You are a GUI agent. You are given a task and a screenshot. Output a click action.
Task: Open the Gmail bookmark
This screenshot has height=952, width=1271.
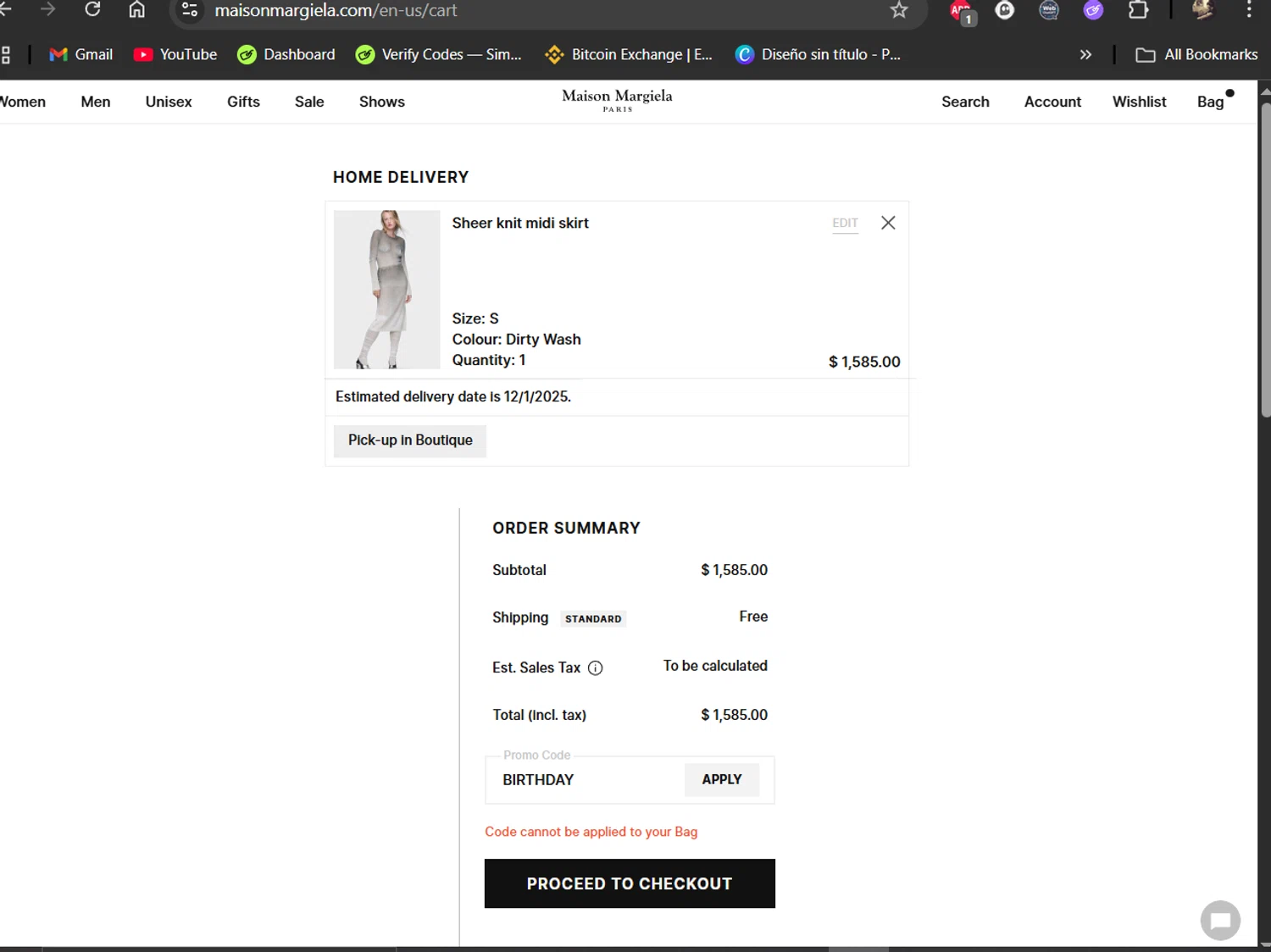tap(81, 54)
